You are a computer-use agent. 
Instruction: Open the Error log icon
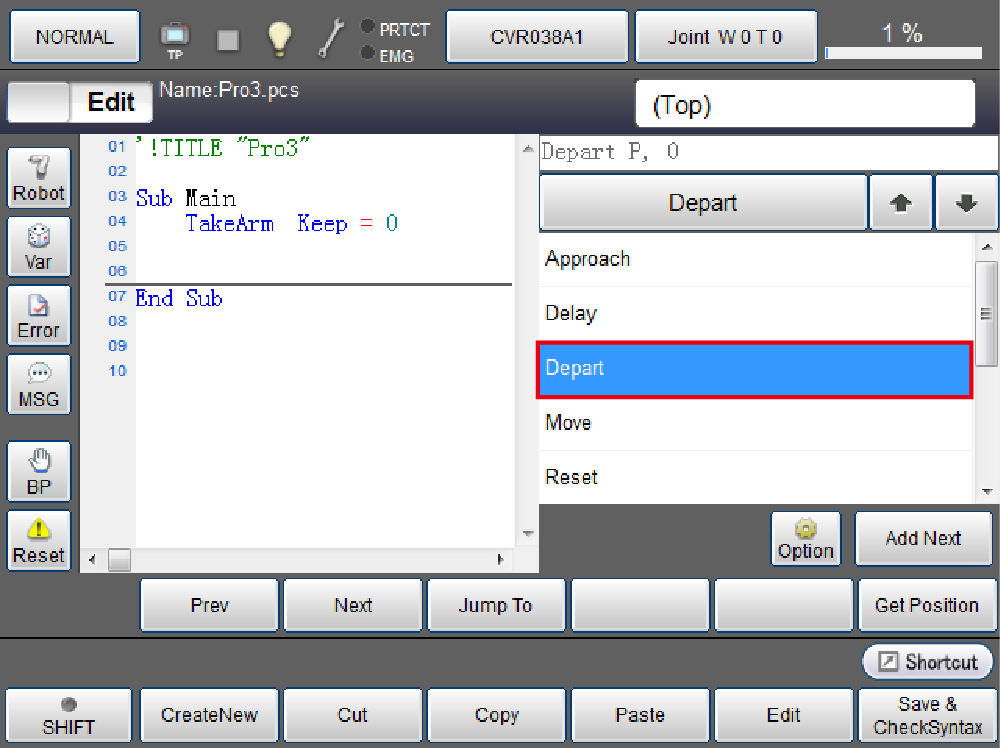(39, 316)
